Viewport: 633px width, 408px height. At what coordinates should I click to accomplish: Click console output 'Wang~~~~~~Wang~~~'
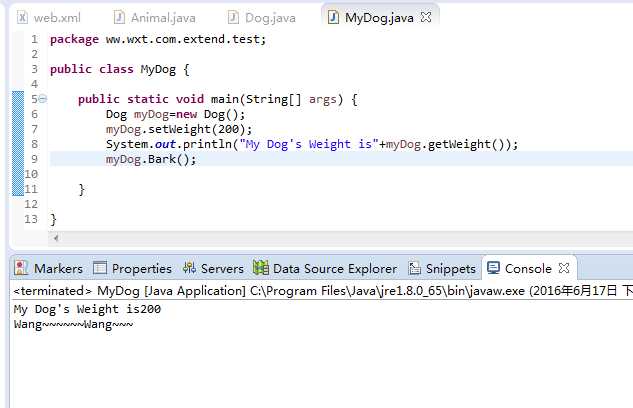(x=73, y=324)
